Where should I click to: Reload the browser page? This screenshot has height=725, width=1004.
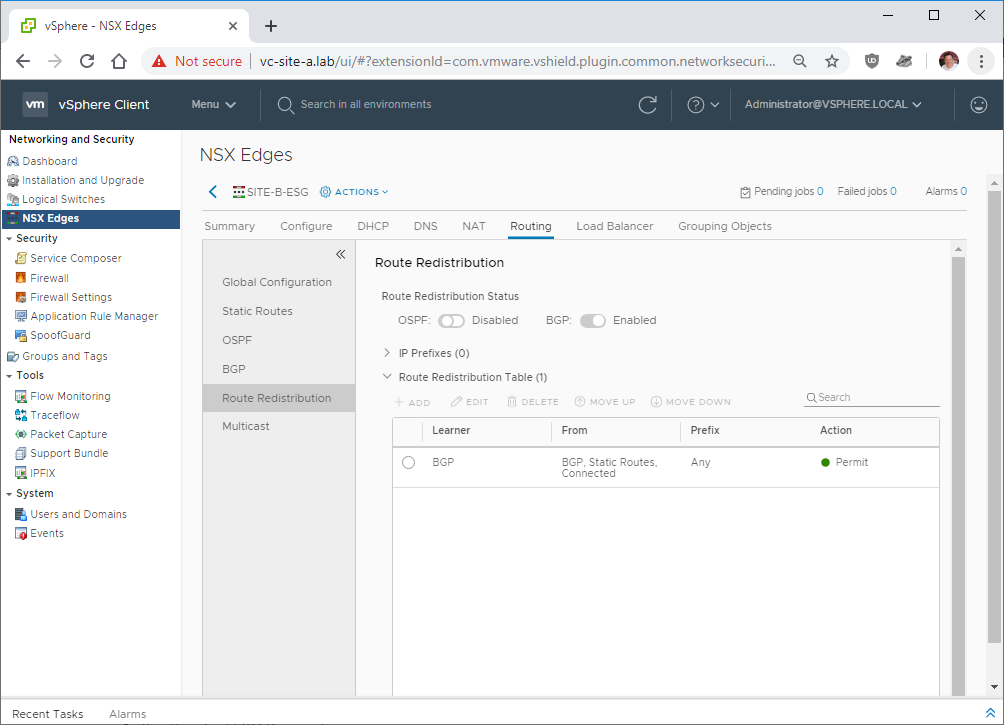[x=87, y=61]
